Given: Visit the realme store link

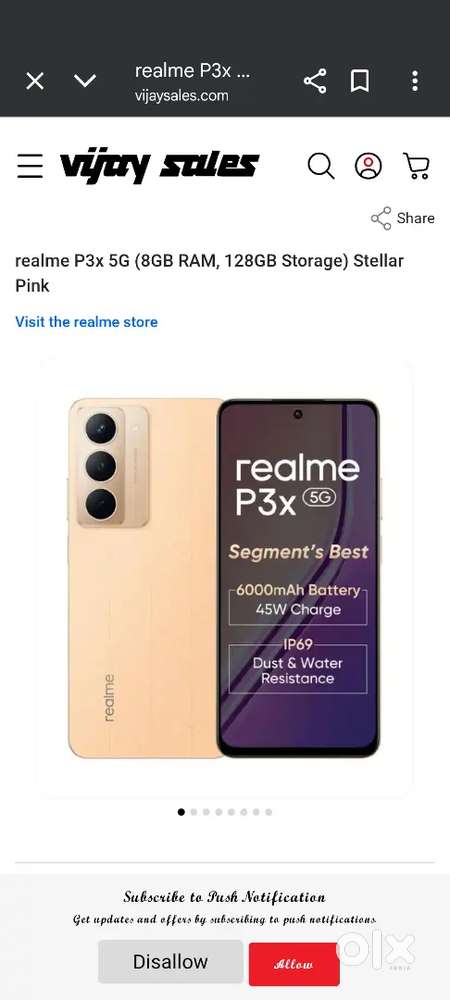Looking at the screenshot, I should pos(86,322).
